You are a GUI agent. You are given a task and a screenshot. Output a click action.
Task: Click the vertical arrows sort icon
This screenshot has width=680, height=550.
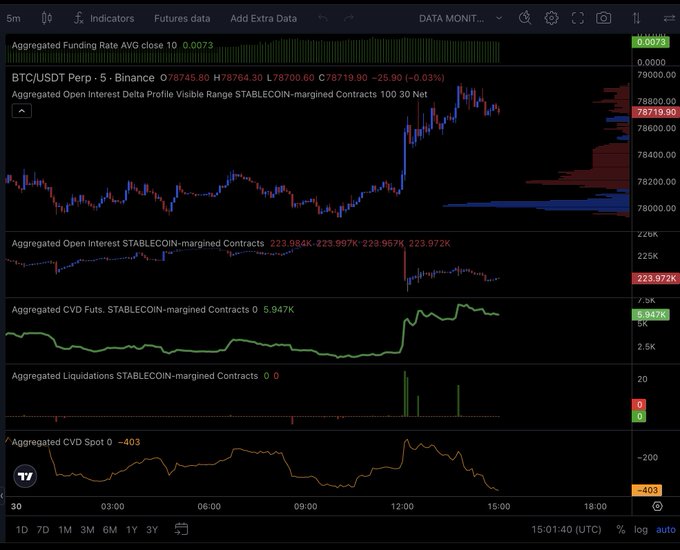(636, 18)
